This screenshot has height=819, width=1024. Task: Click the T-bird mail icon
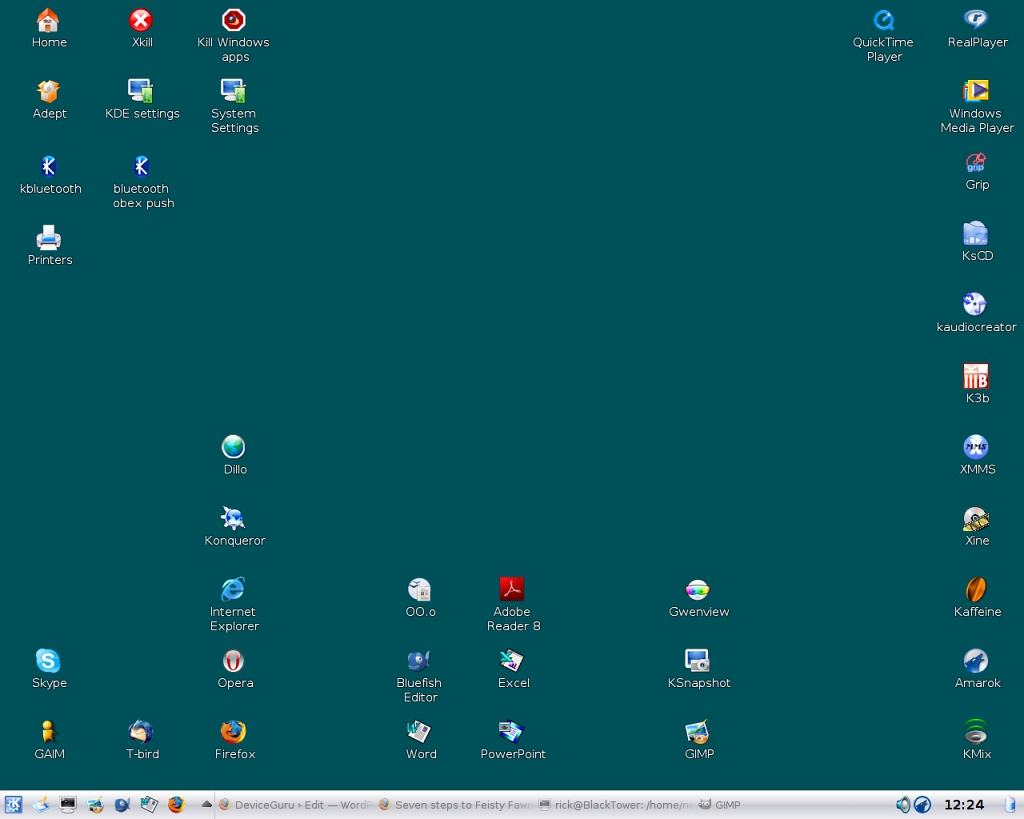tap(141, 732)
